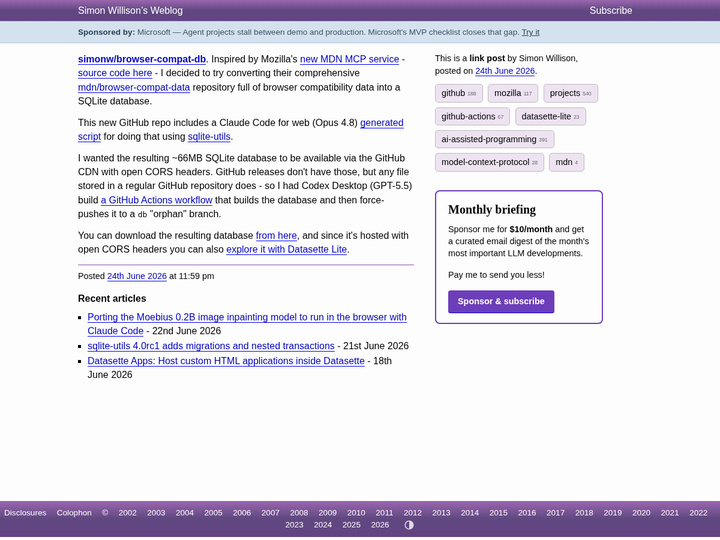Image resolution: width=720 pixels, height=540 pixels.
Task: Go to the 2020 archive
Action: pyautogui.click(x=641, y=512)
